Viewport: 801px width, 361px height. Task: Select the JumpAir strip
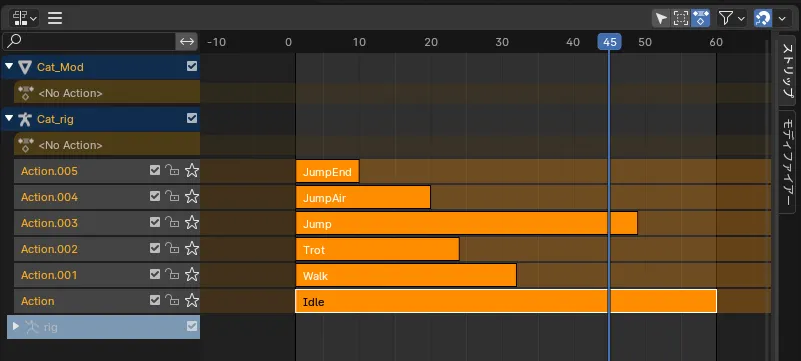(363, 198)
